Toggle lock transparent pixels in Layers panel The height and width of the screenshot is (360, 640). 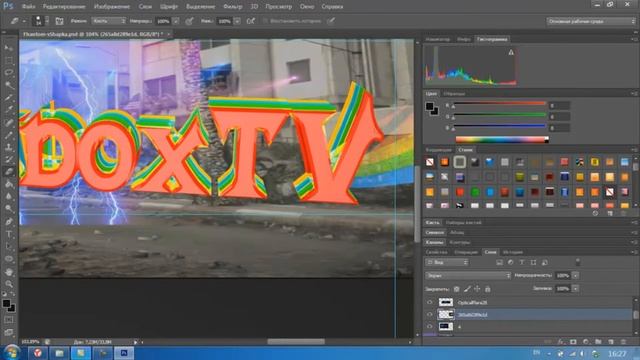[456, 289]
